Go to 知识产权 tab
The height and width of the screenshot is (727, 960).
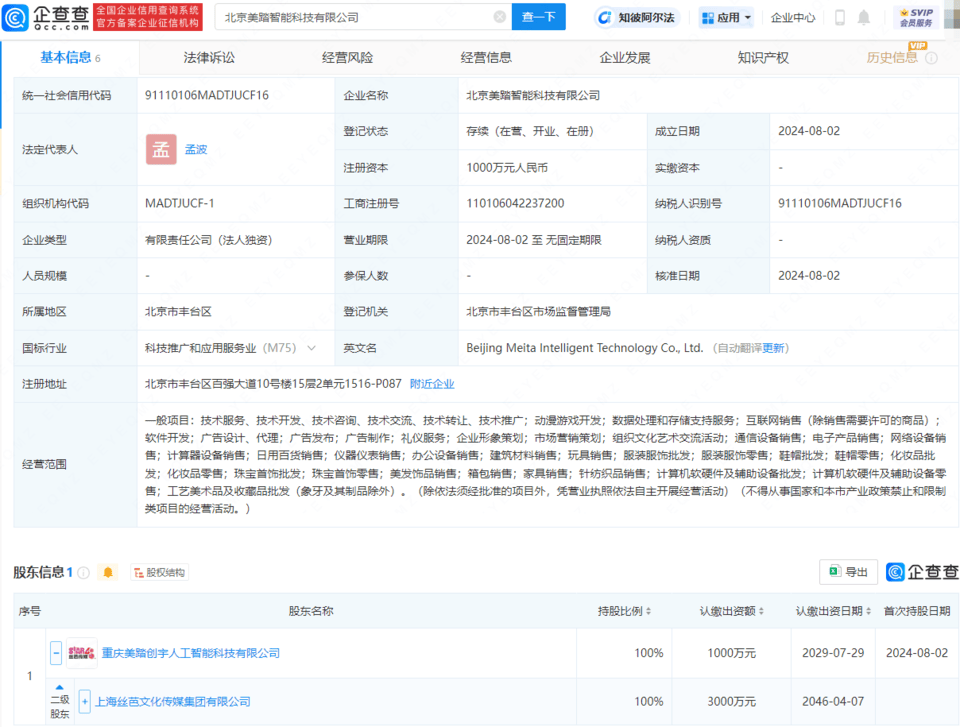pyautogui.click(x=763, y=58)
